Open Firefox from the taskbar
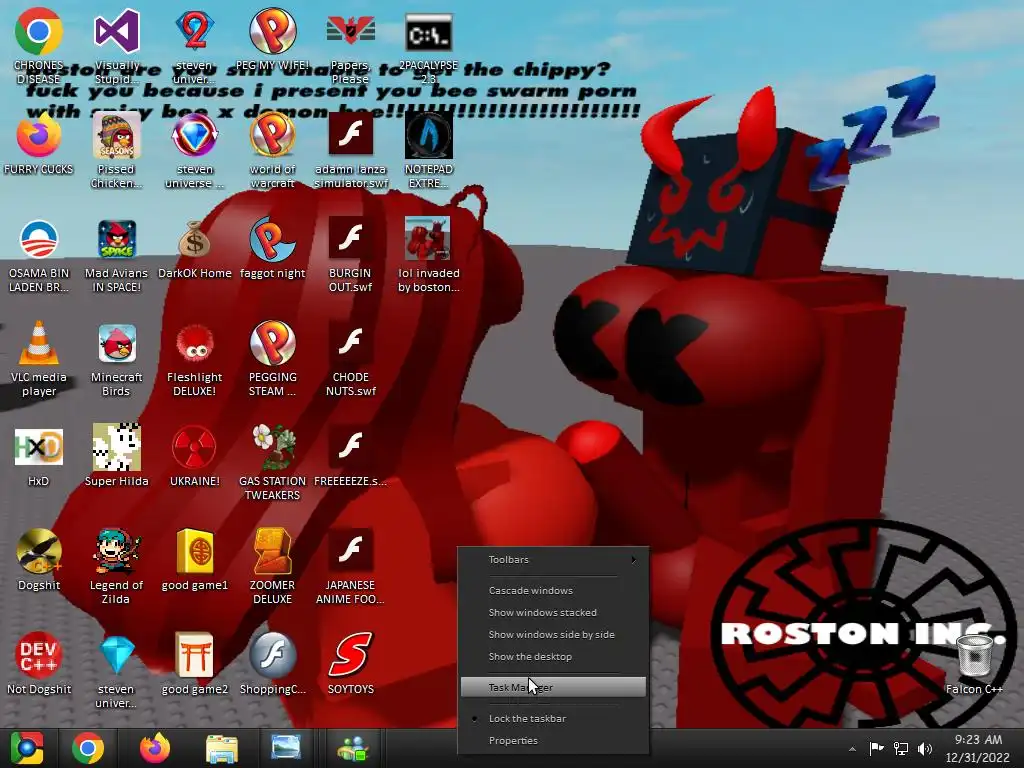1024x768 pixels. 155,748
